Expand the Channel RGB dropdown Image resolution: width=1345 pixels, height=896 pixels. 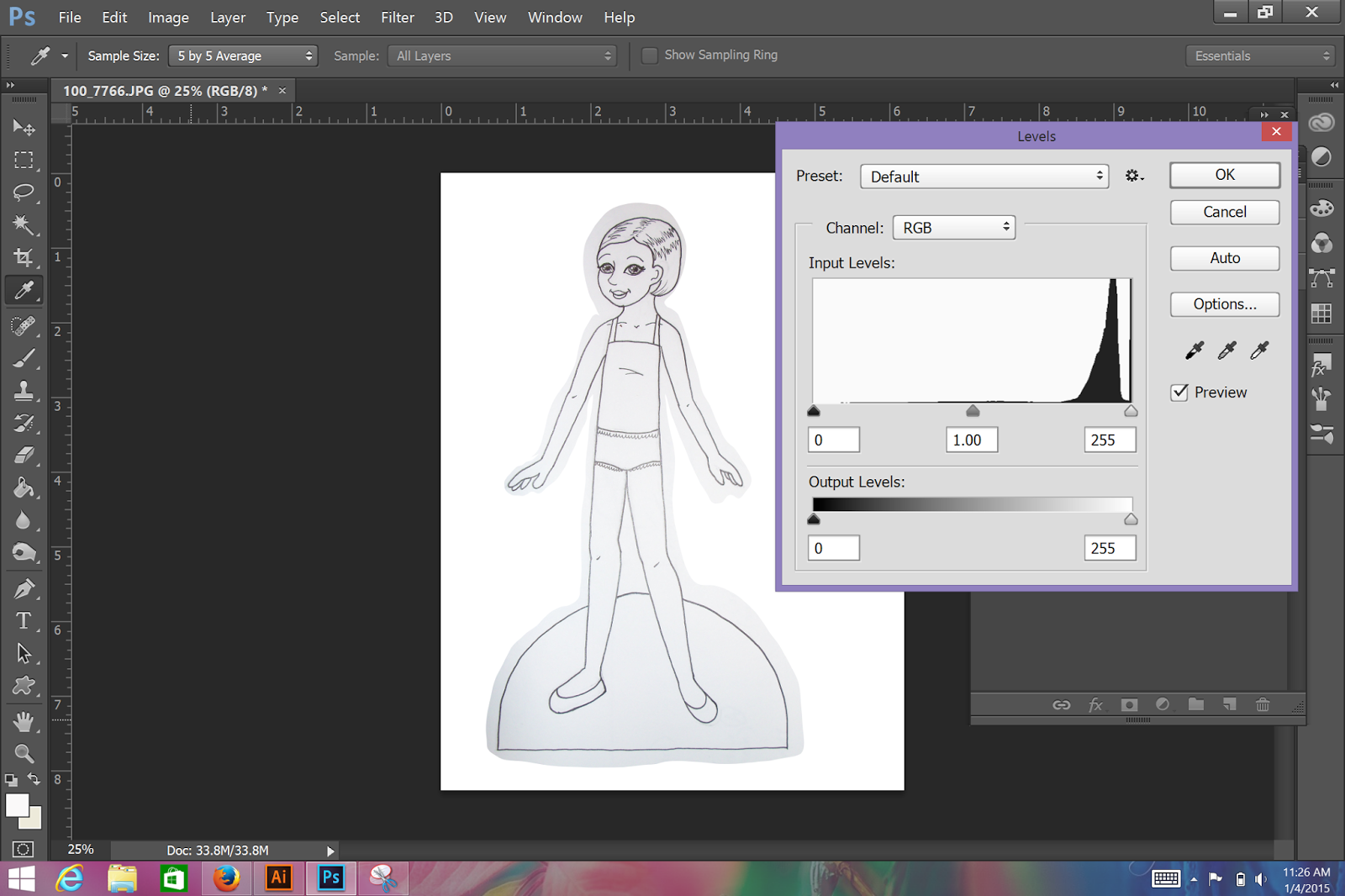point(954,228)
